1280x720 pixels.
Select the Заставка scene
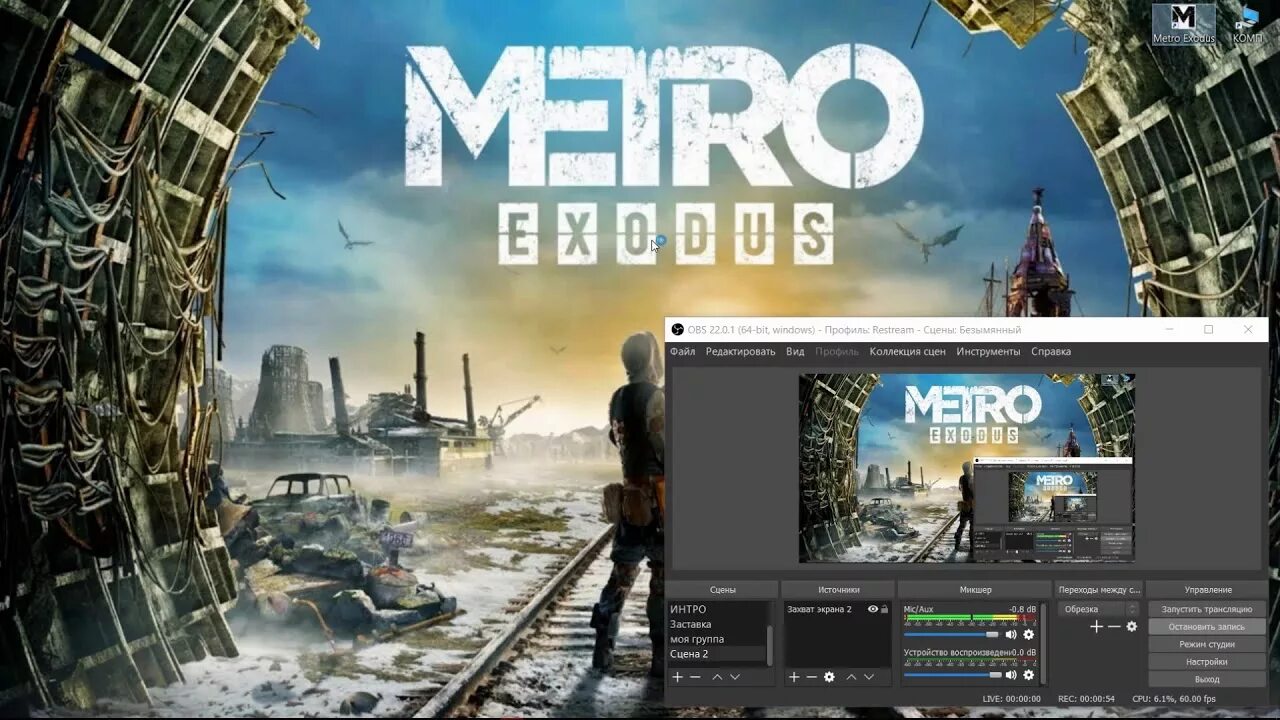(717, 624)
